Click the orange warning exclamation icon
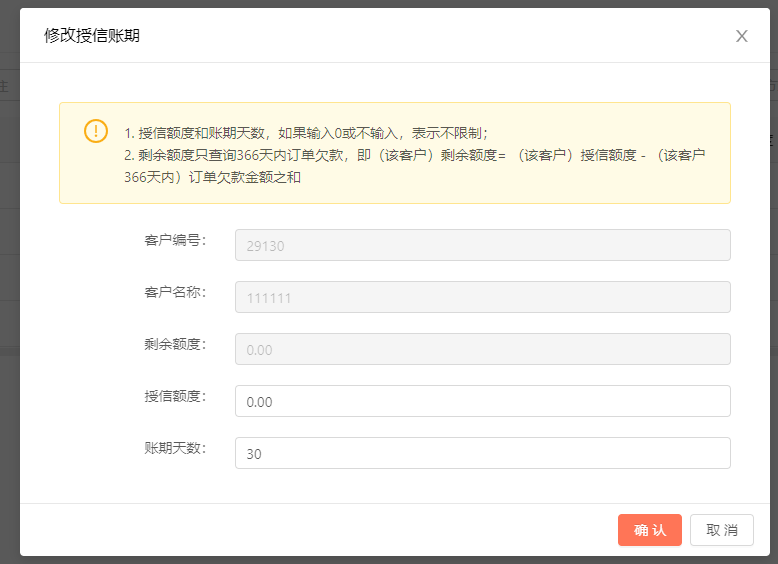Screen dimensions: 778x564 pos(96,131)
